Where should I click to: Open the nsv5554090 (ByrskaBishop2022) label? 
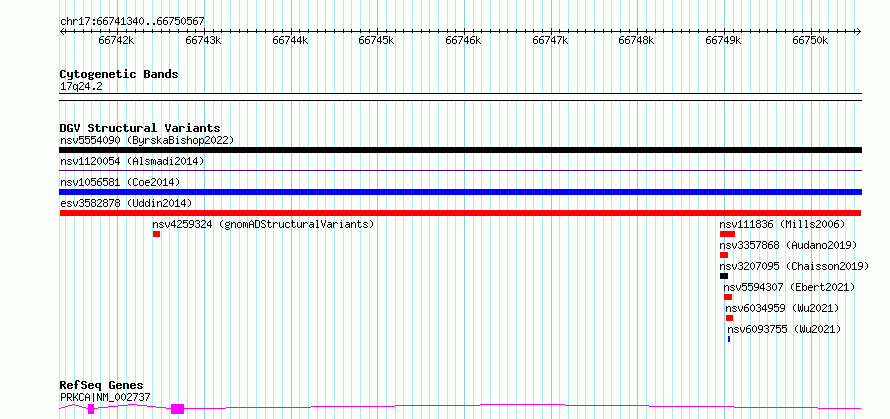click(x=147, y=140)
